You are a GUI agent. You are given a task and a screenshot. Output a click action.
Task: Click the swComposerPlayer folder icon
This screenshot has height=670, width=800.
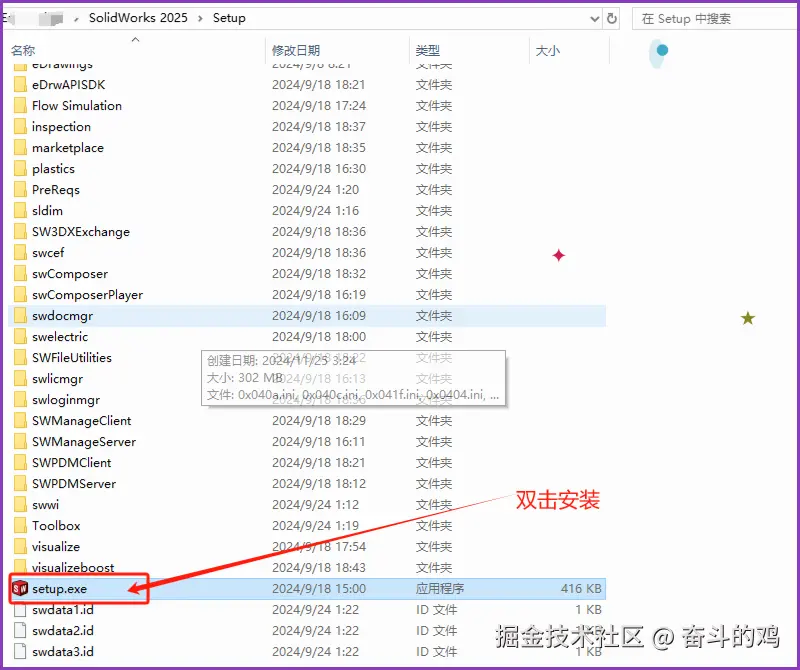click(20, 294)
